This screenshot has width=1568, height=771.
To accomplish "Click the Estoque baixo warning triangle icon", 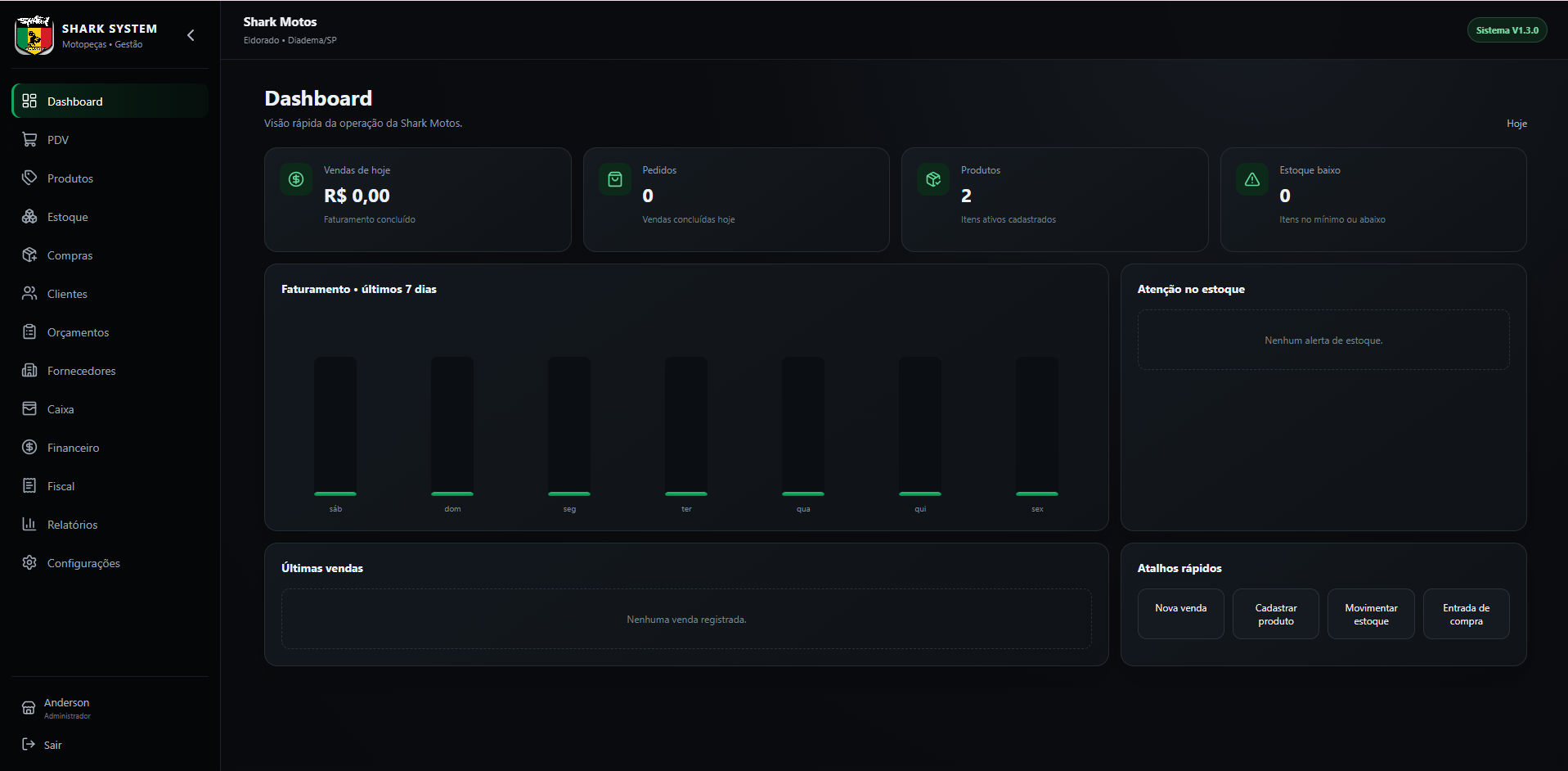I will (x=1252, y=179).
